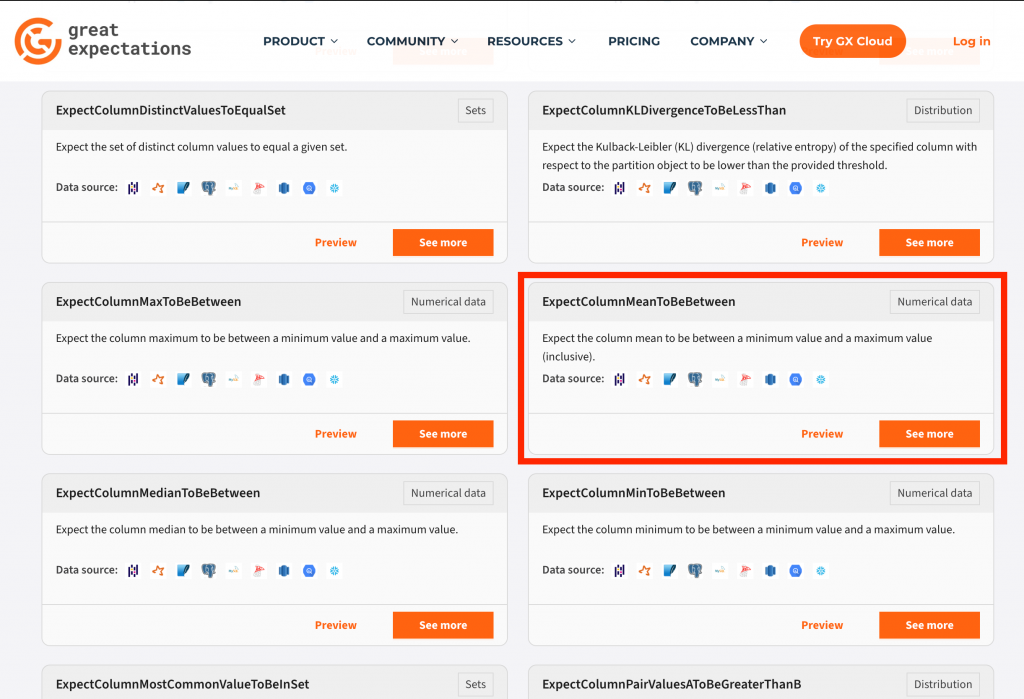Click pandas icon in ExpectColumnMeanToBeBetween card
The height and width of the screenshot is (699, 1024).
click(x=620, y=379)
